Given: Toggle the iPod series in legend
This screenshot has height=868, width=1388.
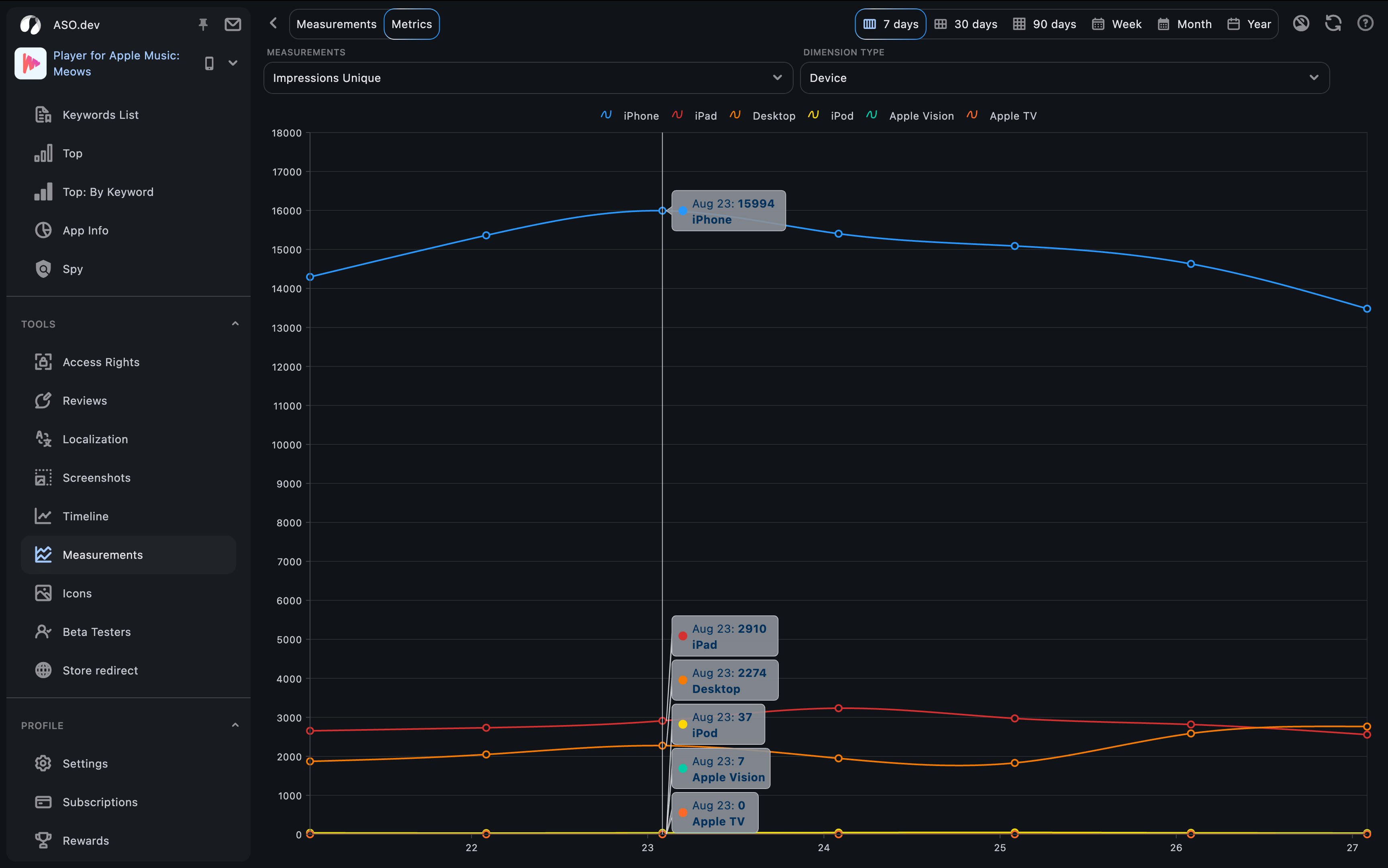Looking at the screenshot, I should point(831,115).
